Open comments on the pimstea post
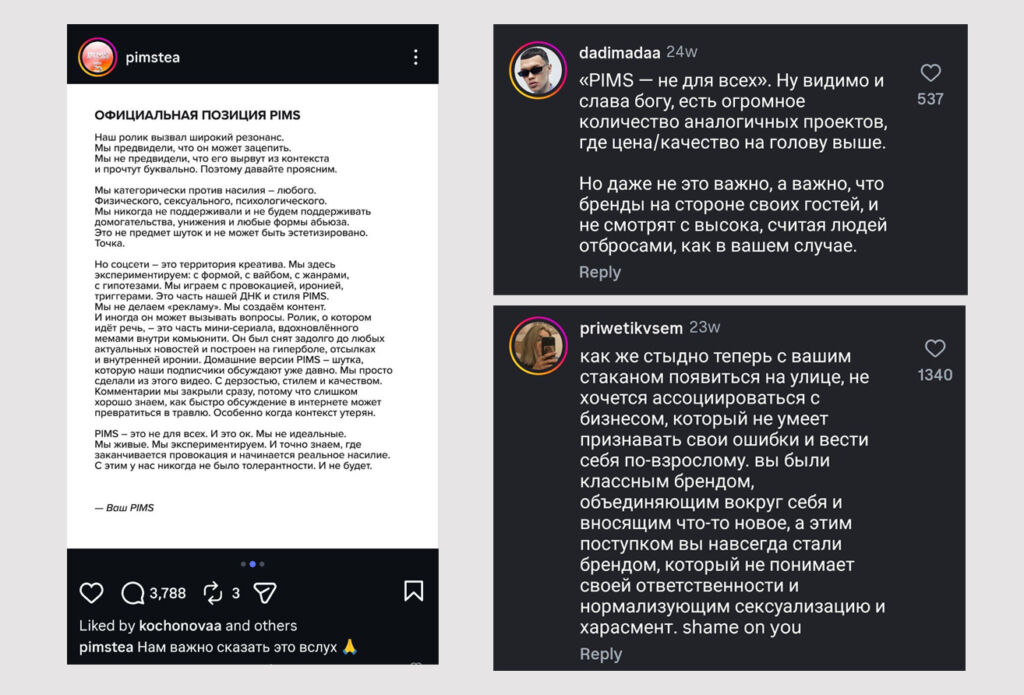The height and width of the screenshot is (695, 1024). pos(133,593)
